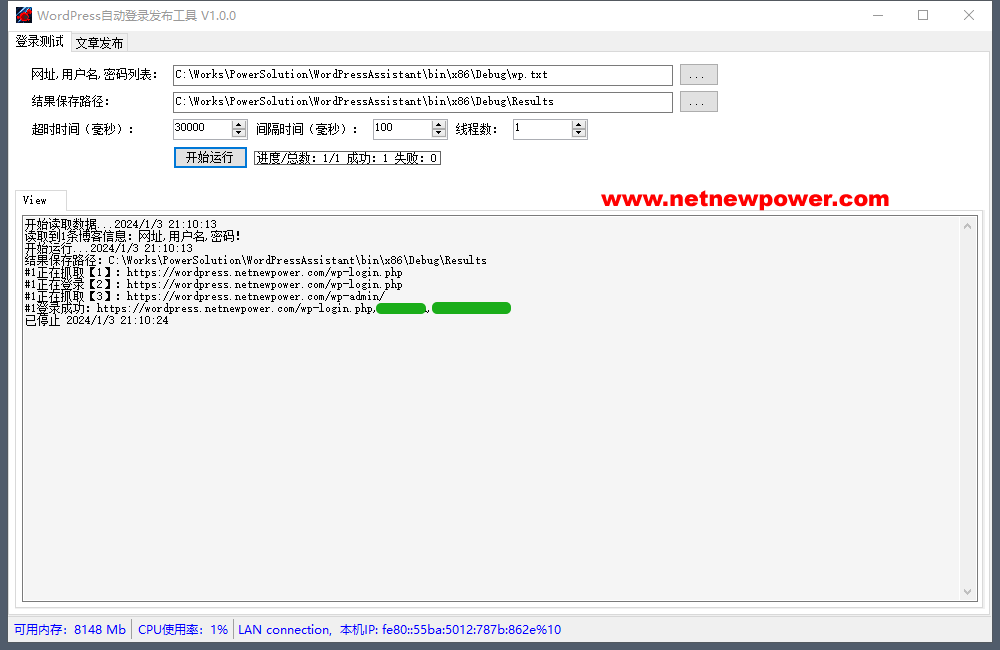1000x650 pixels.
Task: Decrease the 超时时间 value with down arrow
Action: coord(239,133)
